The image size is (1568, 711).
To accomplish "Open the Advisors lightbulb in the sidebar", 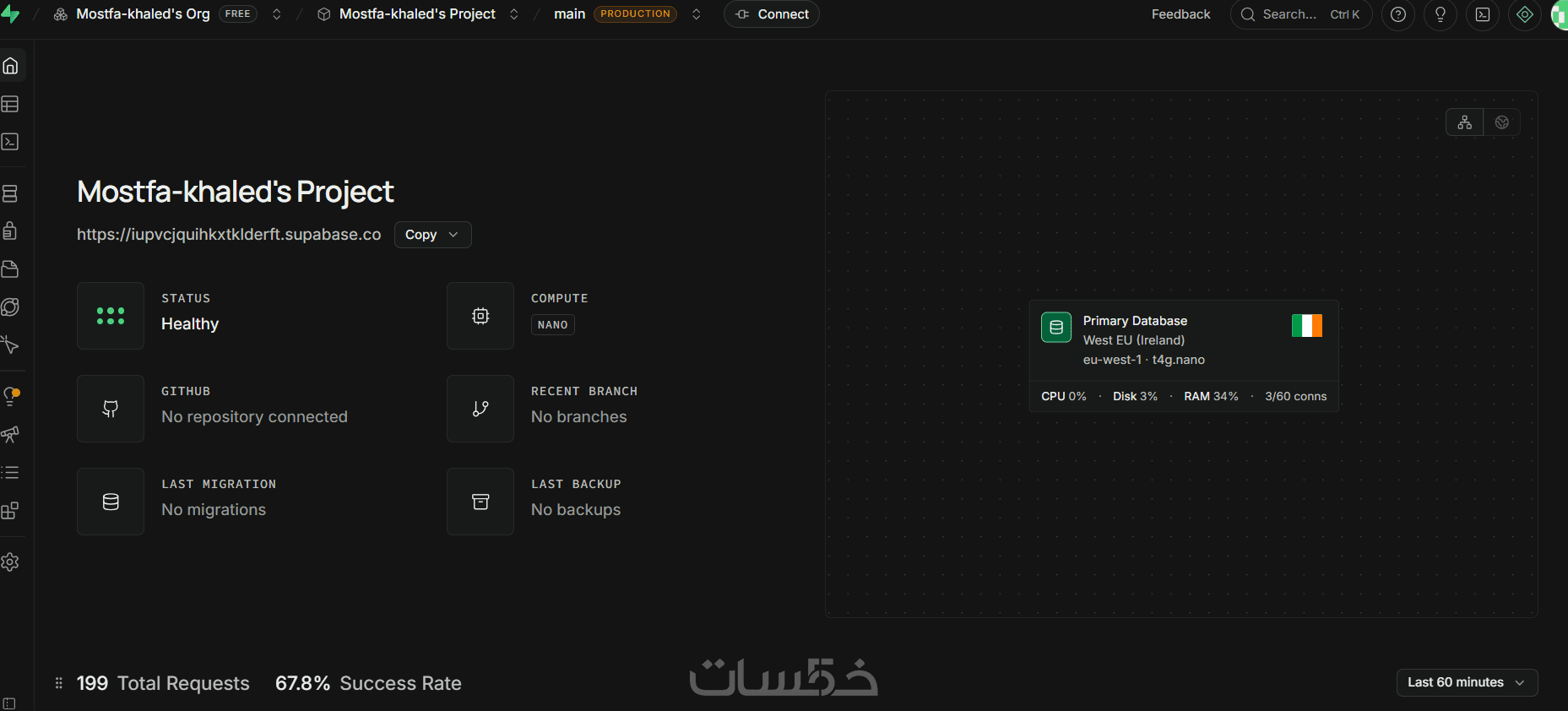I will click(11, 396).
